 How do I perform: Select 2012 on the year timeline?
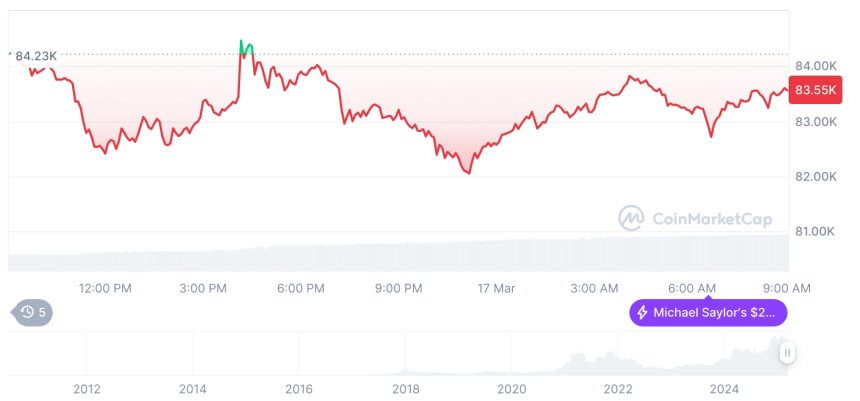(87, 388)
